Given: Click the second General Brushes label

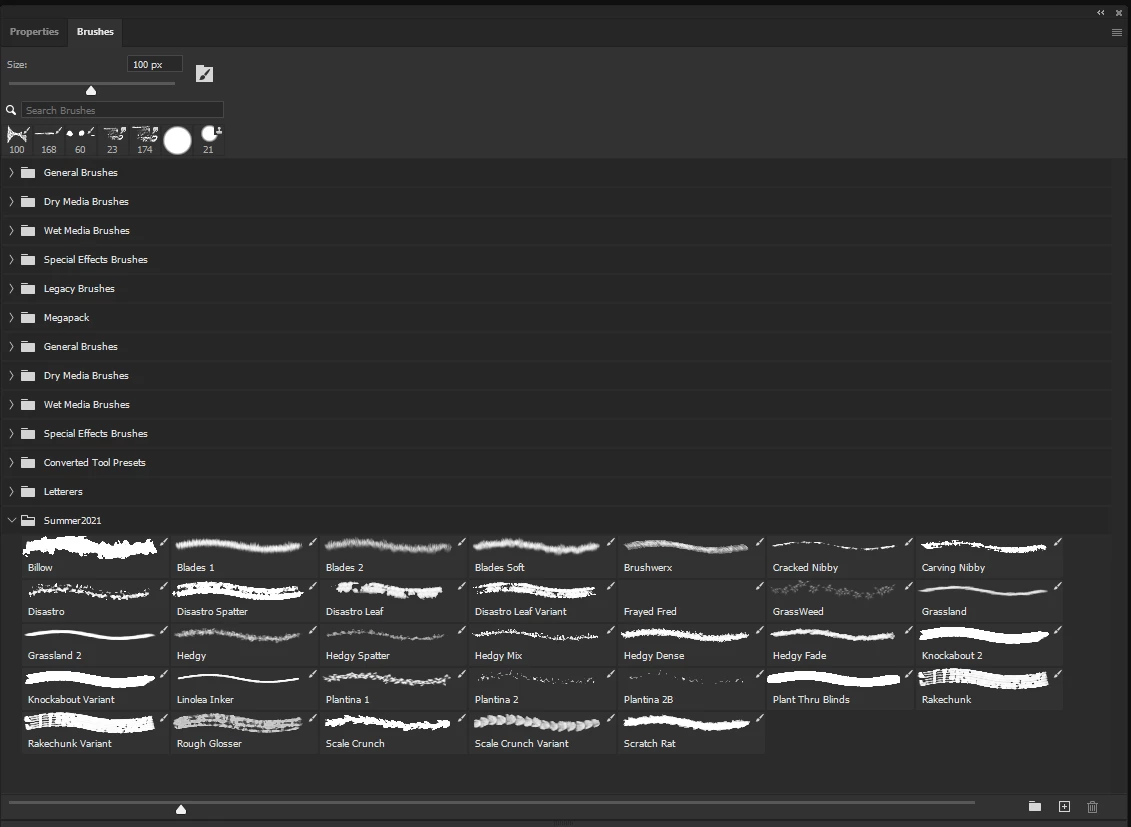Looking at the screenshot, I should pos(80,346).
